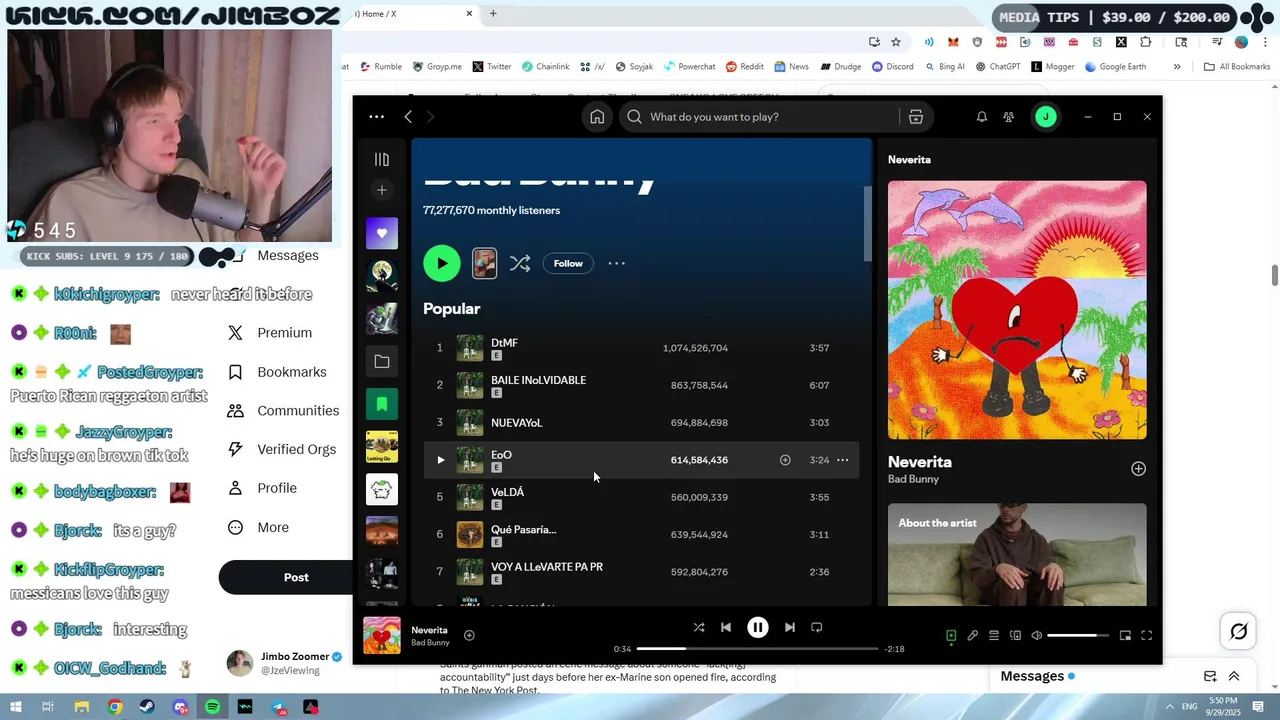Seek within the song progress bar

tap(757, 649)
